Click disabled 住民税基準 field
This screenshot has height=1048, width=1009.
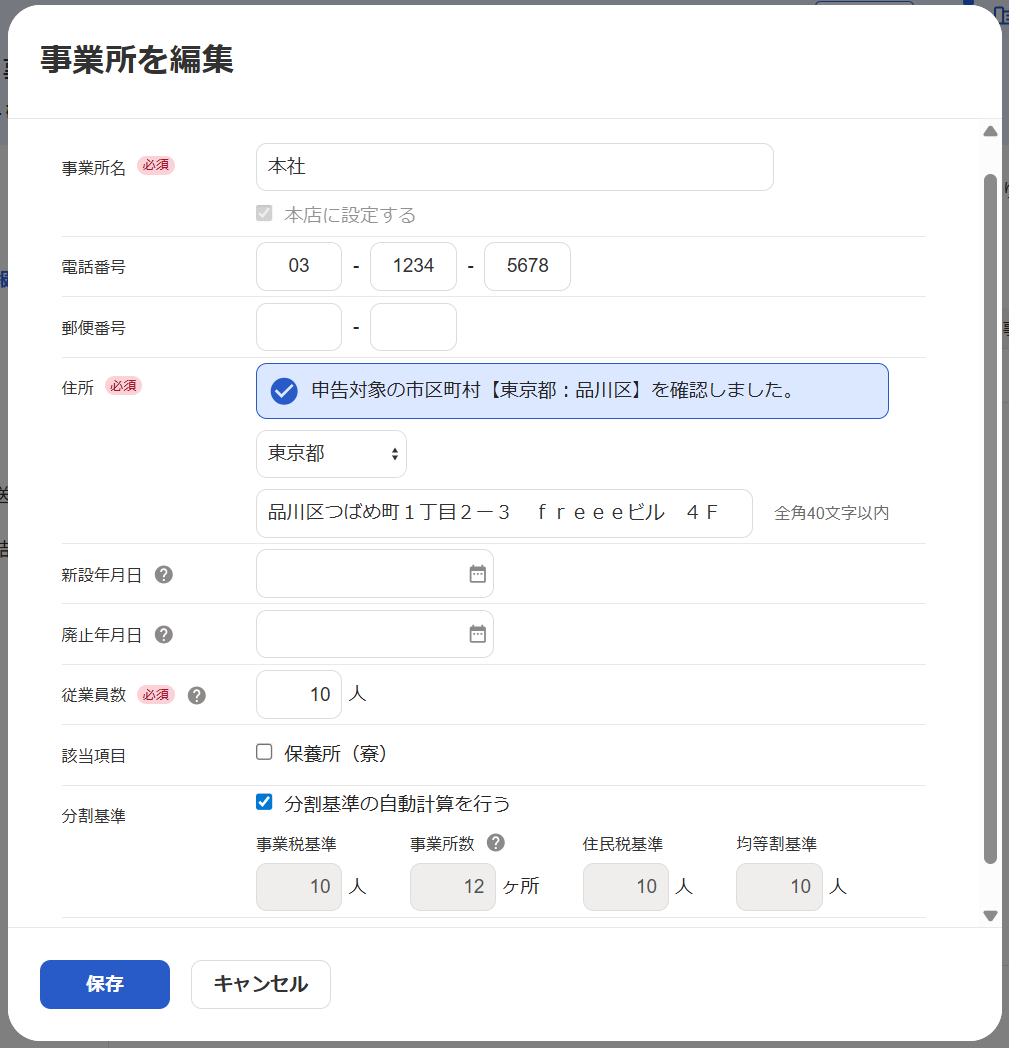(625, 887)
